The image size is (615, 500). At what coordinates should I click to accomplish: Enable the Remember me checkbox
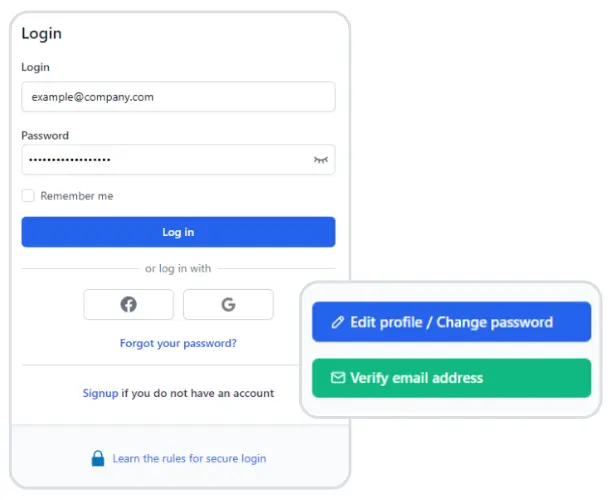[28, 196]
